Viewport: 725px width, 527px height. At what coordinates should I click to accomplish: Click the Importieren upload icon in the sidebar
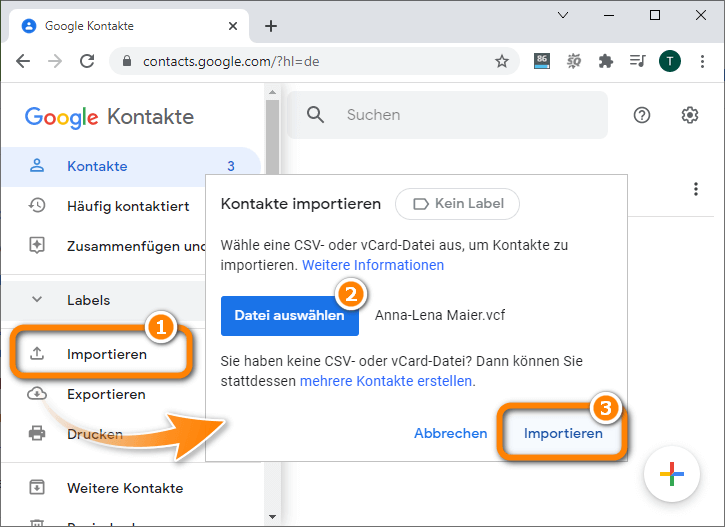(37, 354)
